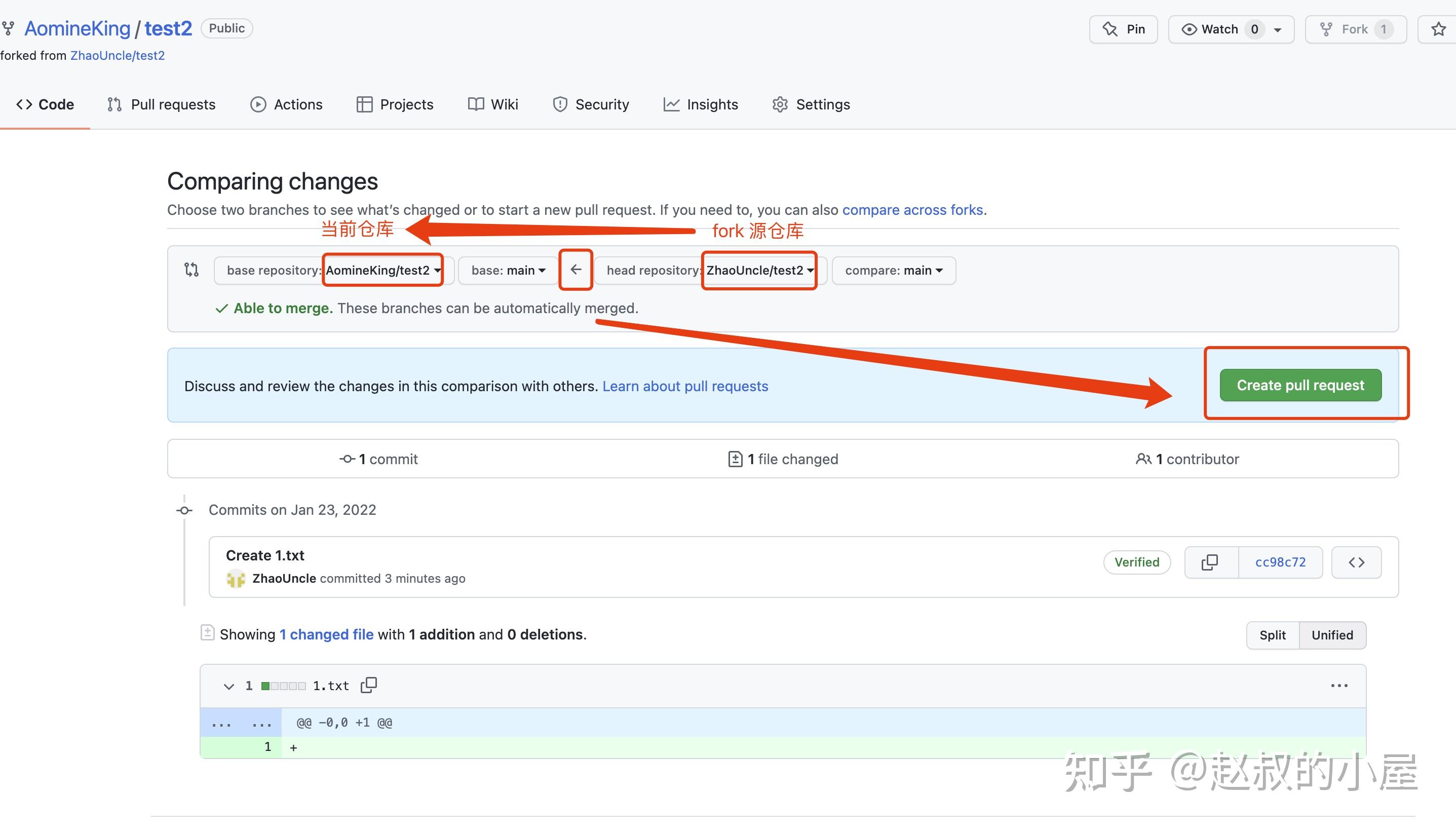Open the compare across forks link

[x=913, y=209]
